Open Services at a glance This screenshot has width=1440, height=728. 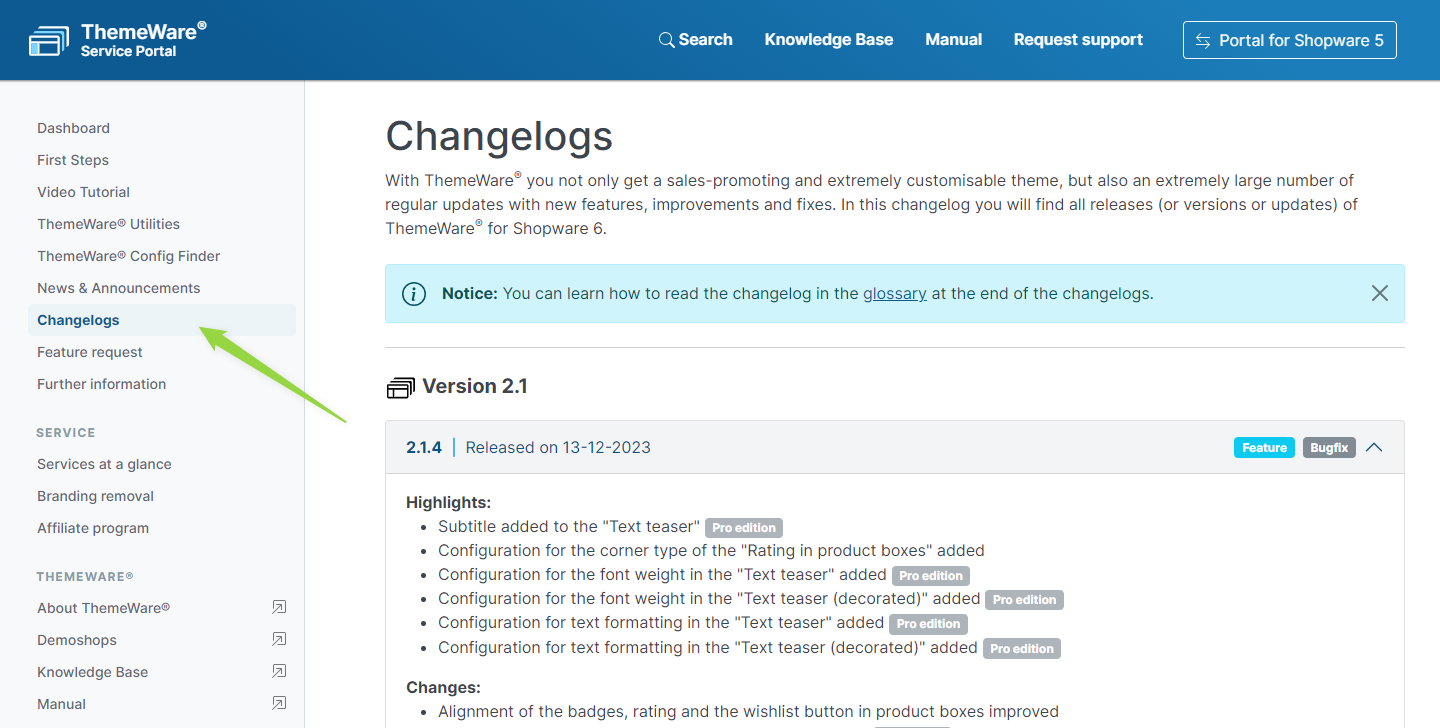click(x=105, y=464)
